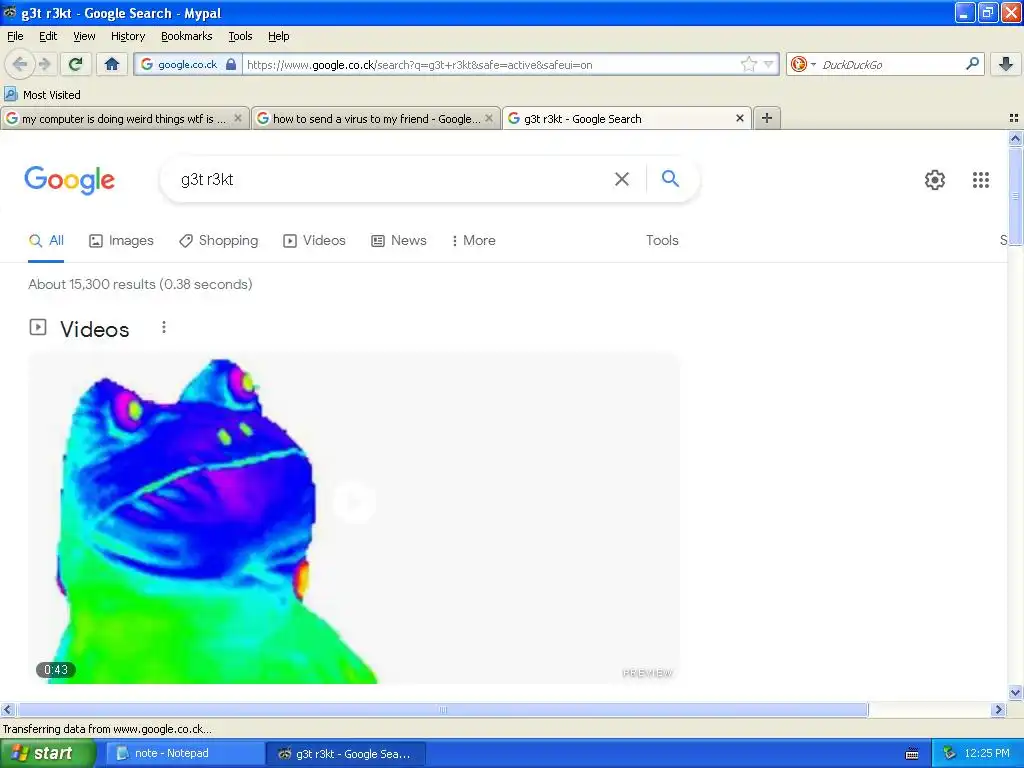Open the Tools menu in menu bar
Screen dimensions: 1024x768
point(240,36)
